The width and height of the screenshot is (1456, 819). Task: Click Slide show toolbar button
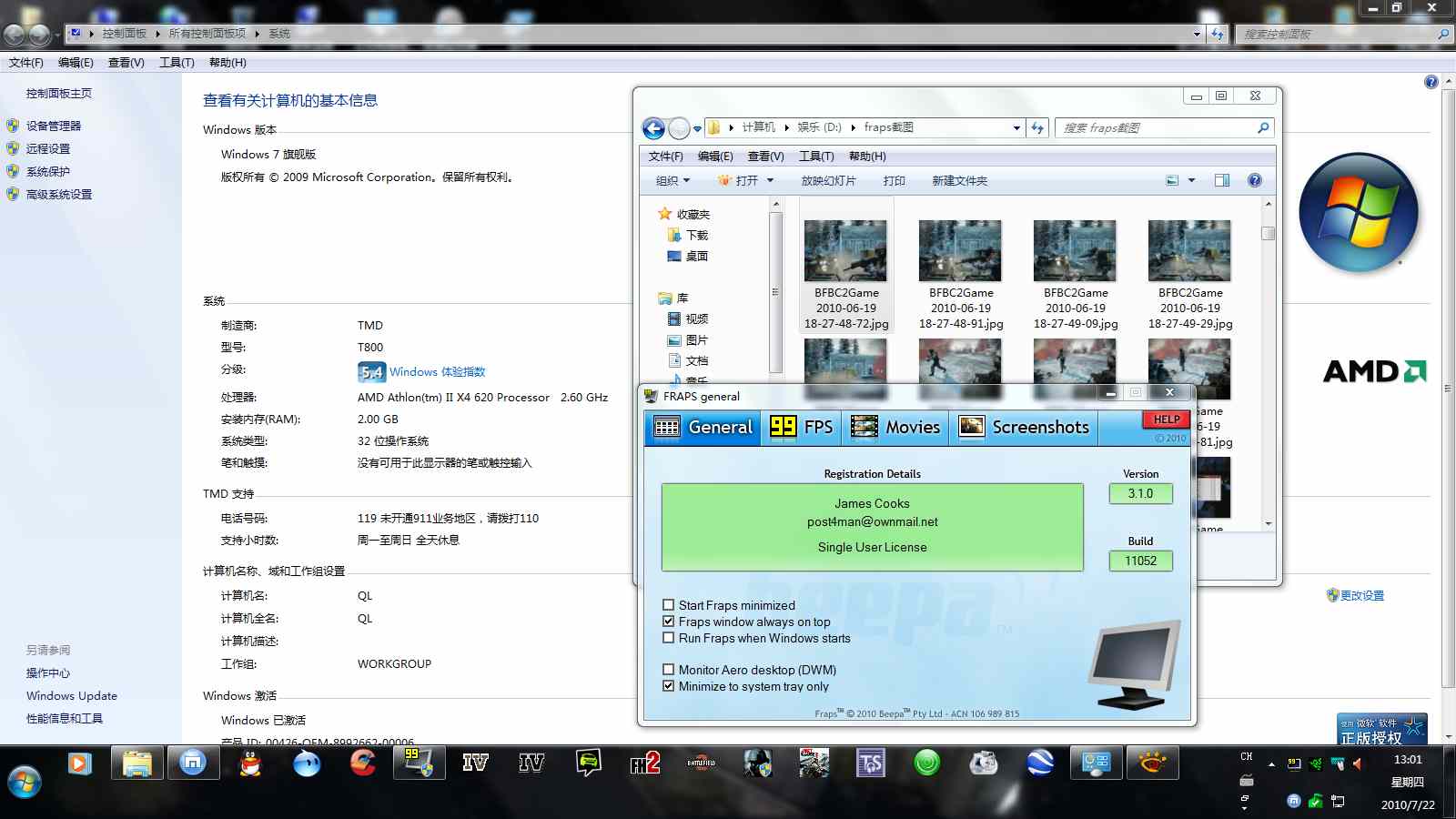click(x=828, y=181)
